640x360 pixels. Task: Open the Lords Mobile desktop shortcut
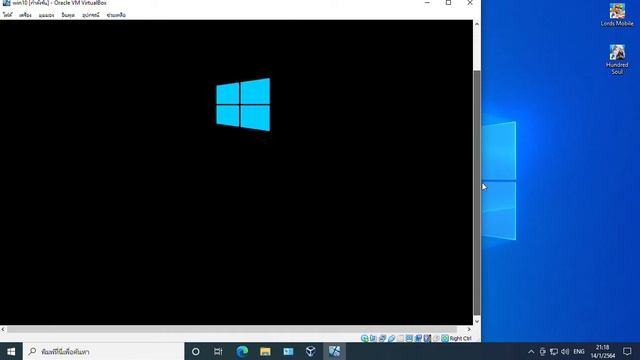[617, 15]
